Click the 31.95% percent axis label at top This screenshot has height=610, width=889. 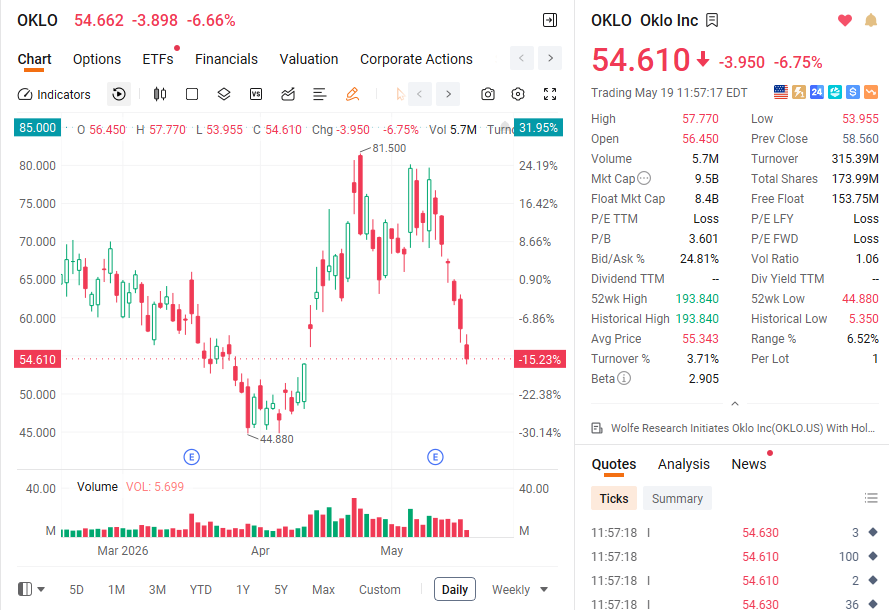pyautogui.click(x=539, y=128)
